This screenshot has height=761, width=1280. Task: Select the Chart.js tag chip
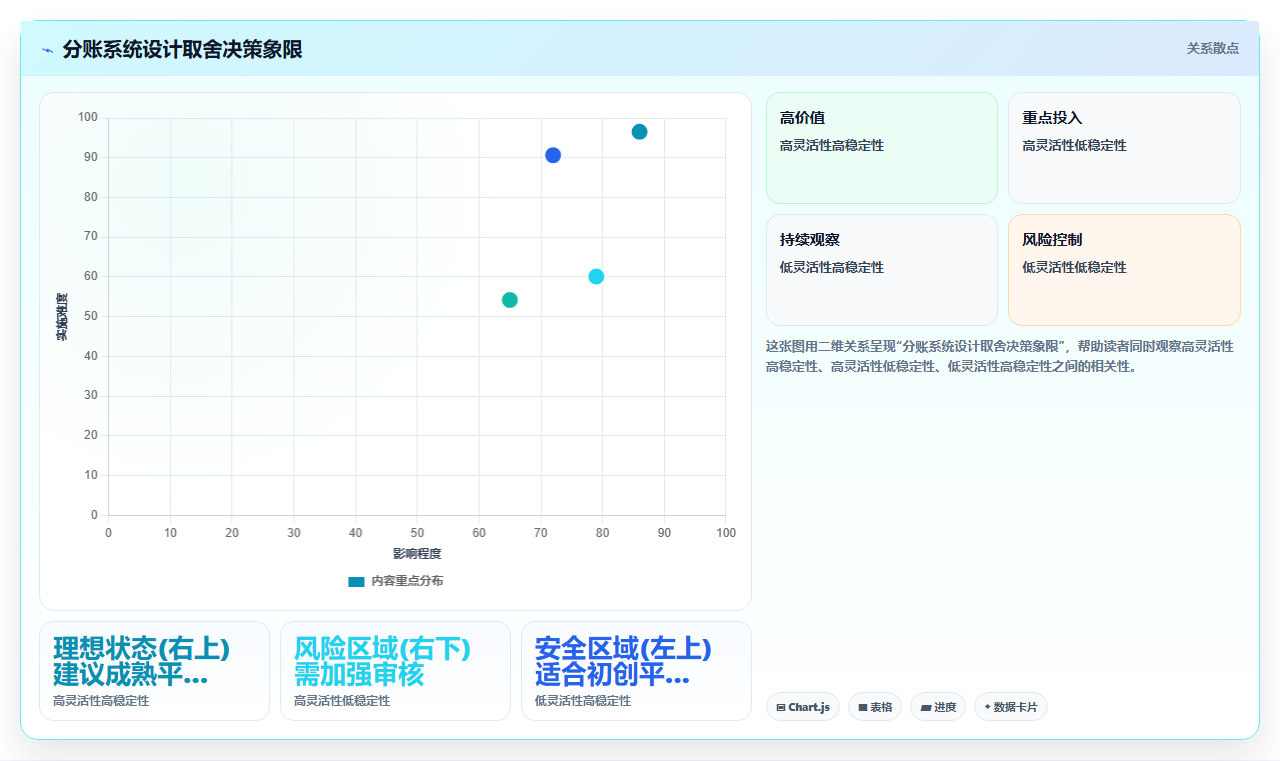pos(803,707)
